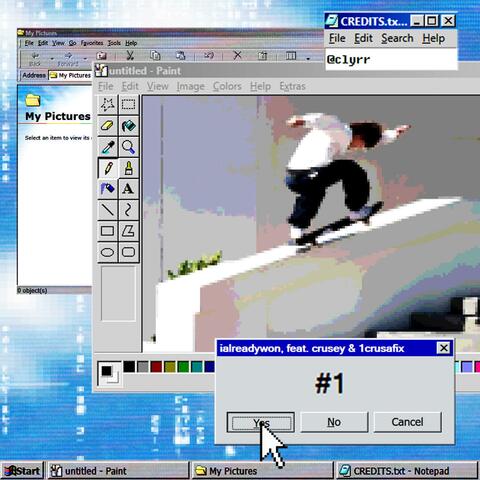
Task: Click the My Pictures address field
Action: point(70,76)
